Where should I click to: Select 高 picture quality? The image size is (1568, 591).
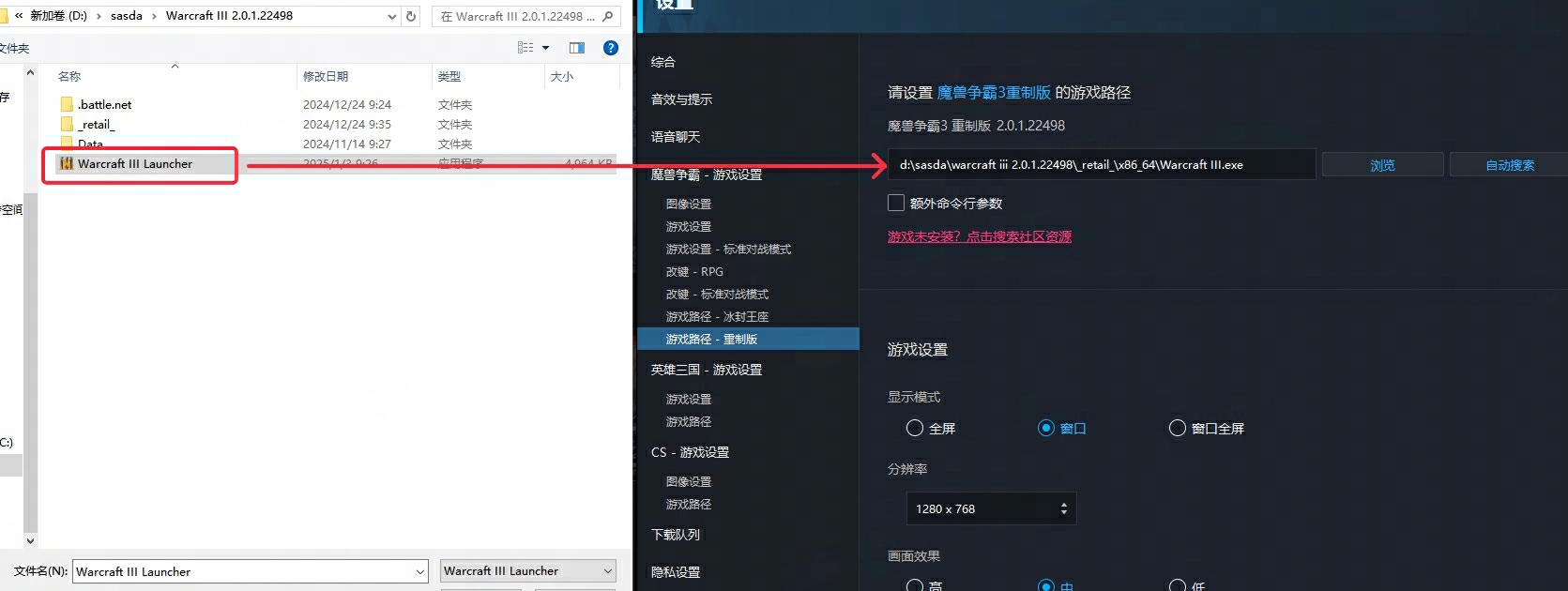click(915, 585)
